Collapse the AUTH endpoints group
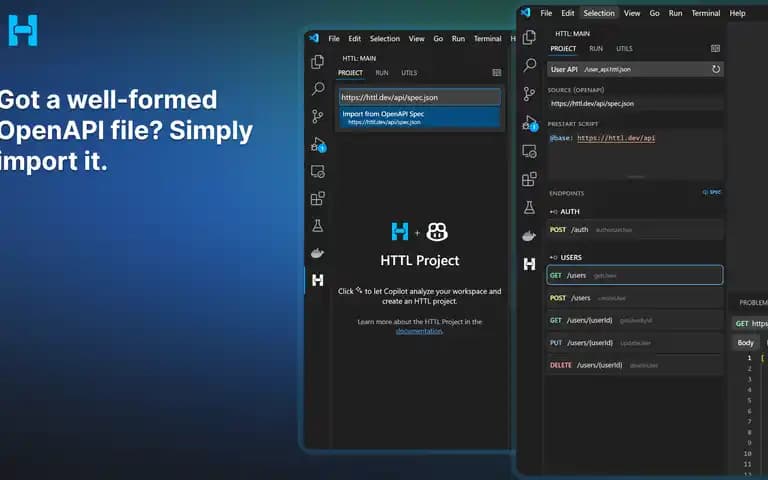This screenshot has width=768, height=480. (564, 212)
